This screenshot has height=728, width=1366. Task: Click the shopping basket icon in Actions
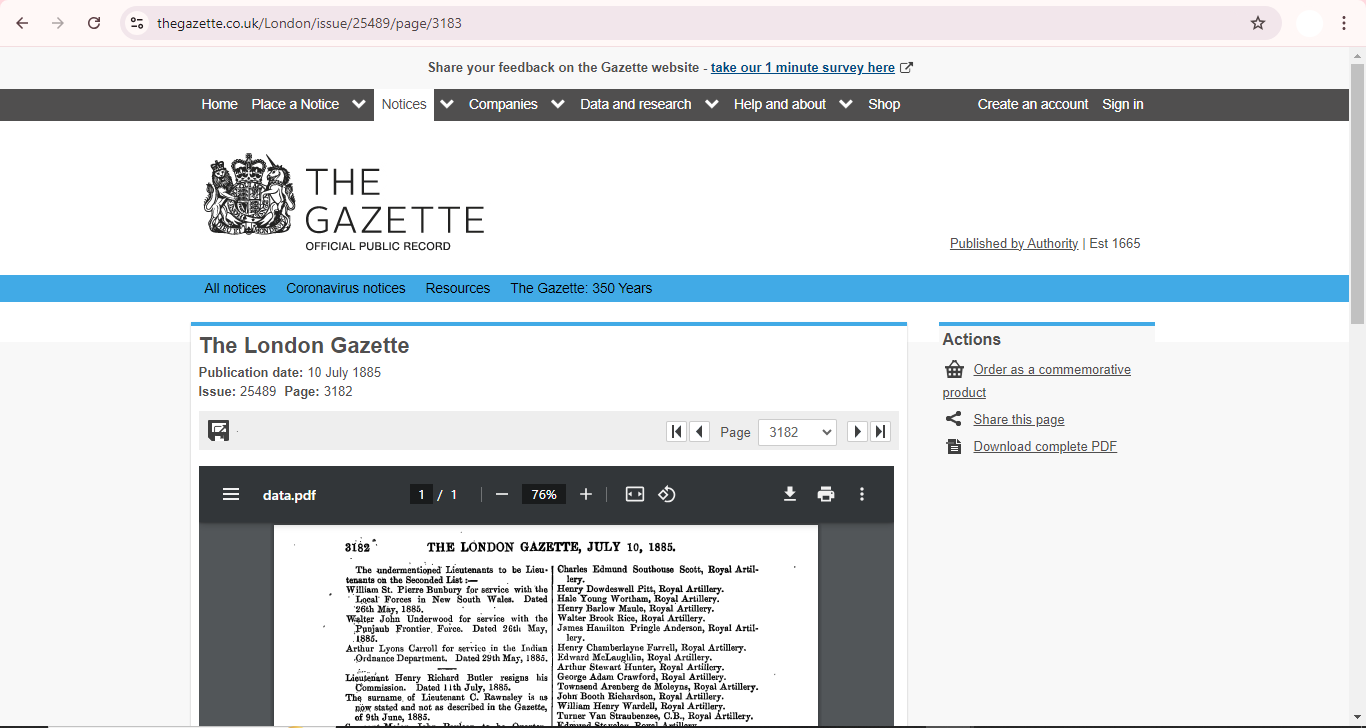[x=954, y=369]
